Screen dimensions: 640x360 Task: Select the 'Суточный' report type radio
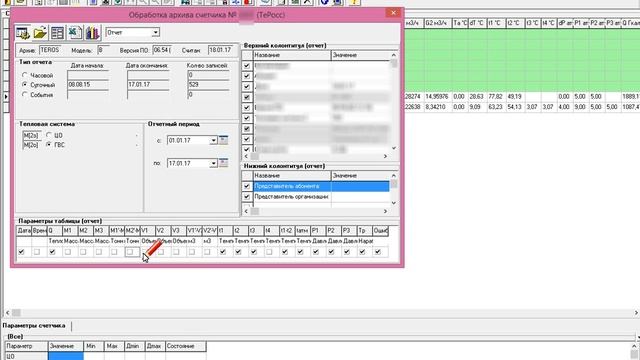[25, 84]
